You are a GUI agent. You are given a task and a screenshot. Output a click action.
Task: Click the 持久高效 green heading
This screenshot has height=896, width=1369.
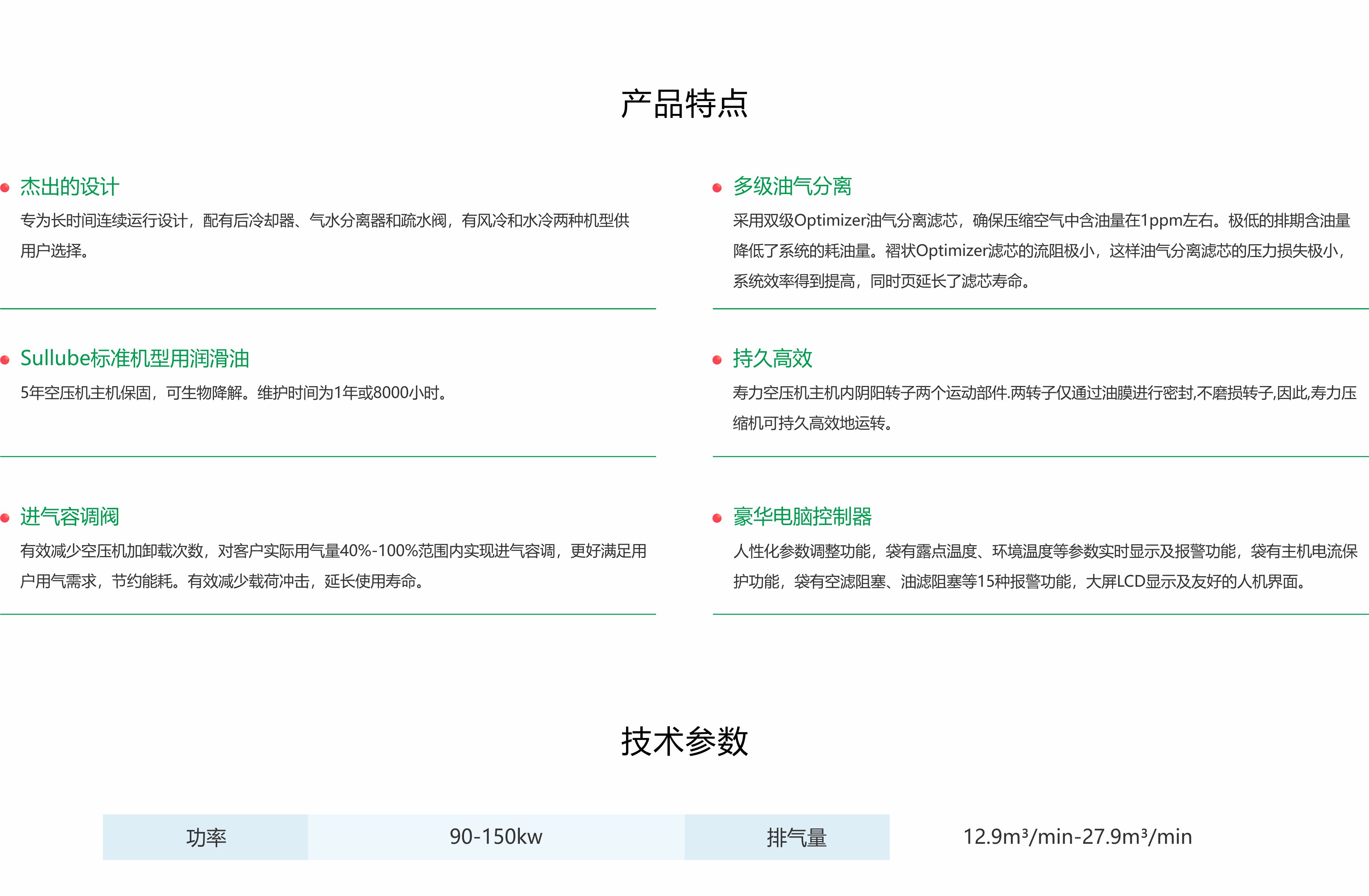pos(772,359)
